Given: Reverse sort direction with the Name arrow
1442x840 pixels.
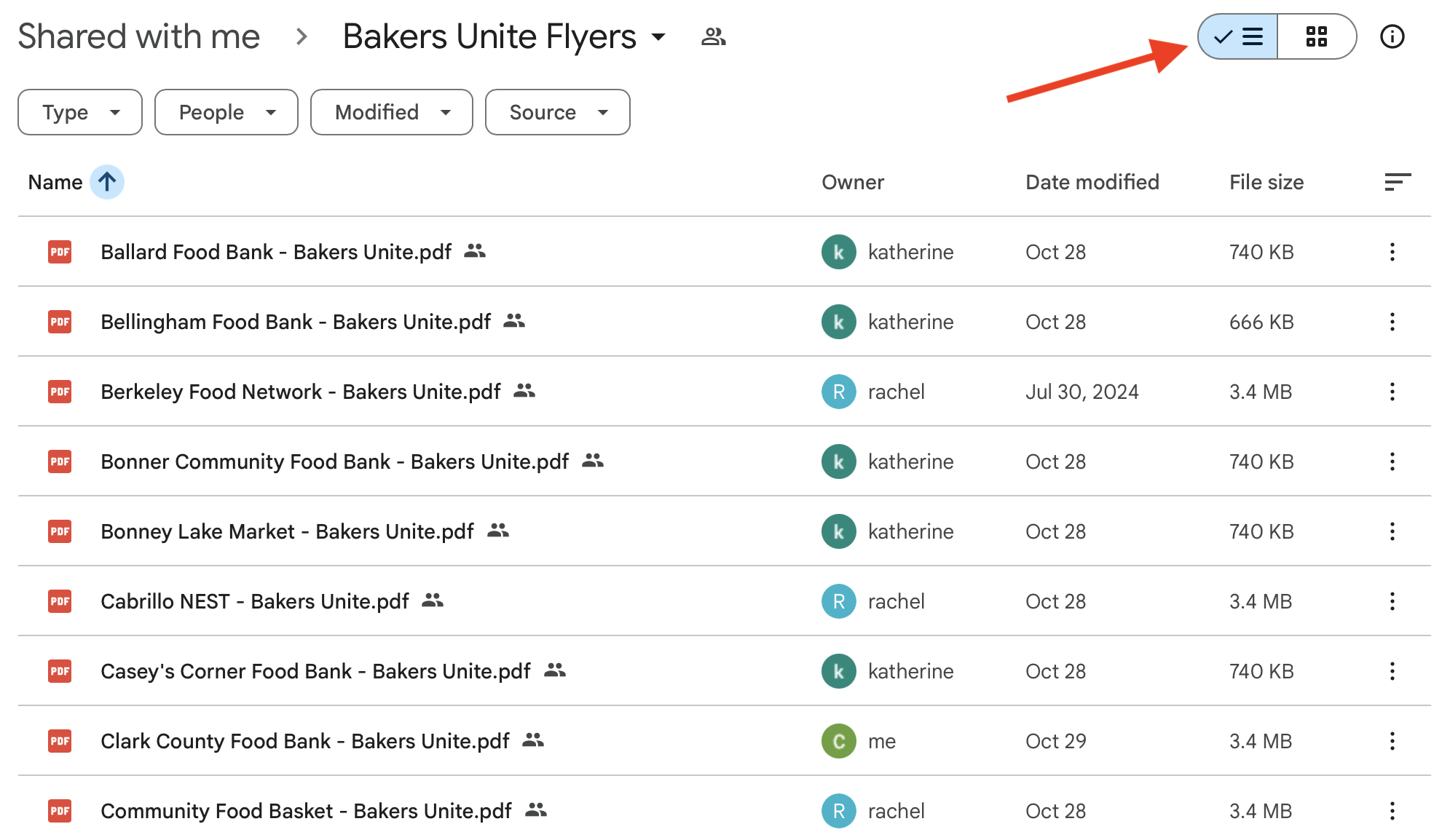Looking at the screenshot, I should (x=107, y=182).
